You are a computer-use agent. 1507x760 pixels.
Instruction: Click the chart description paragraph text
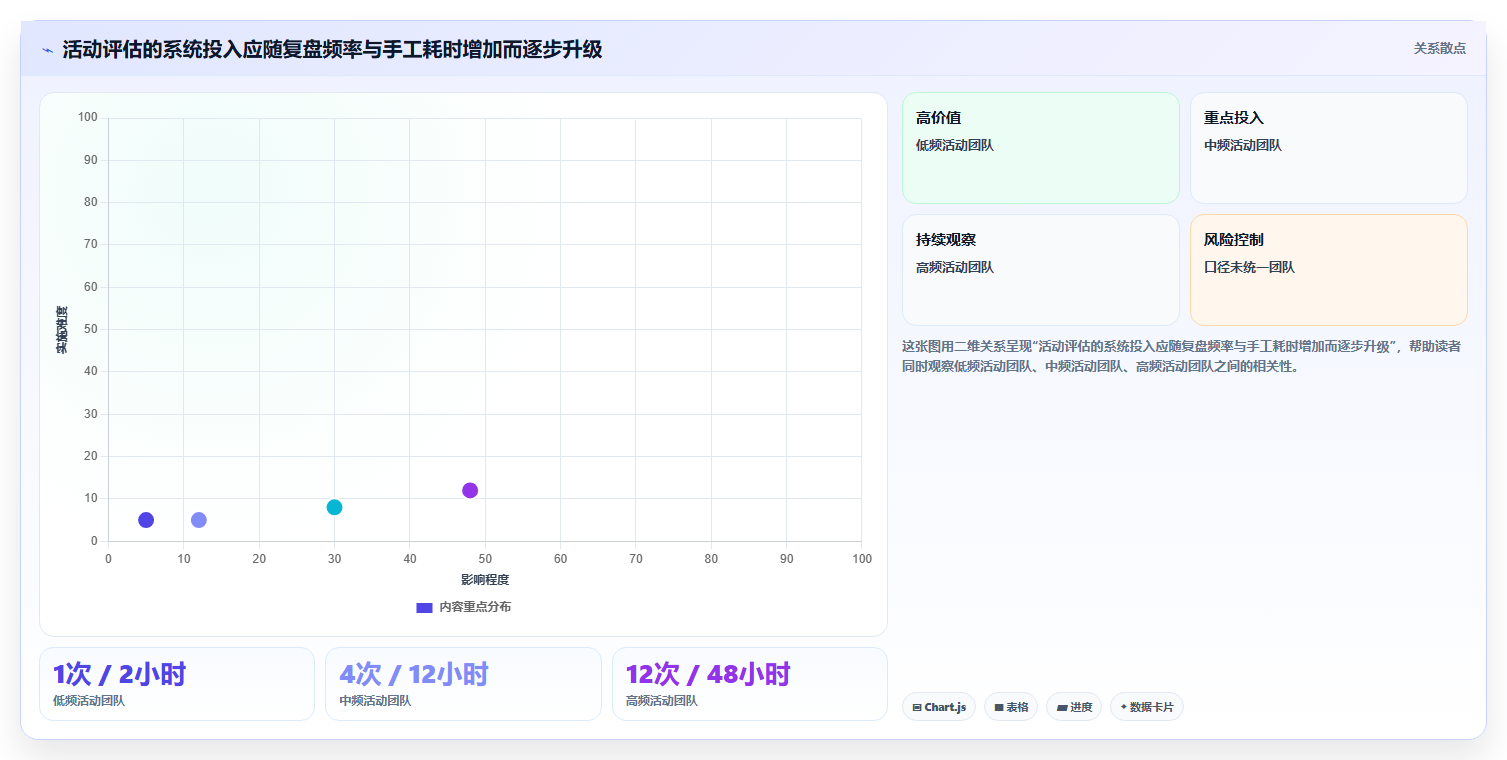[x=1182, y=356]
